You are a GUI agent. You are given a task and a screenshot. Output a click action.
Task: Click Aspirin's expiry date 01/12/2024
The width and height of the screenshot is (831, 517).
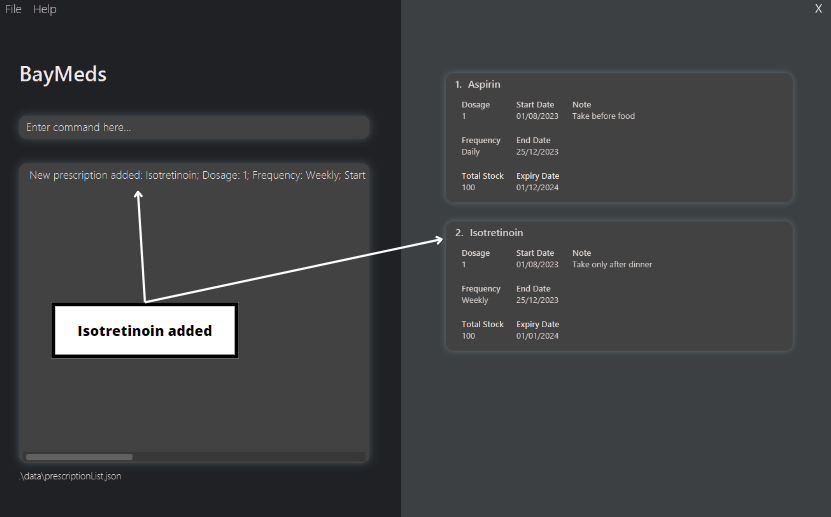[x=537, y=187]
